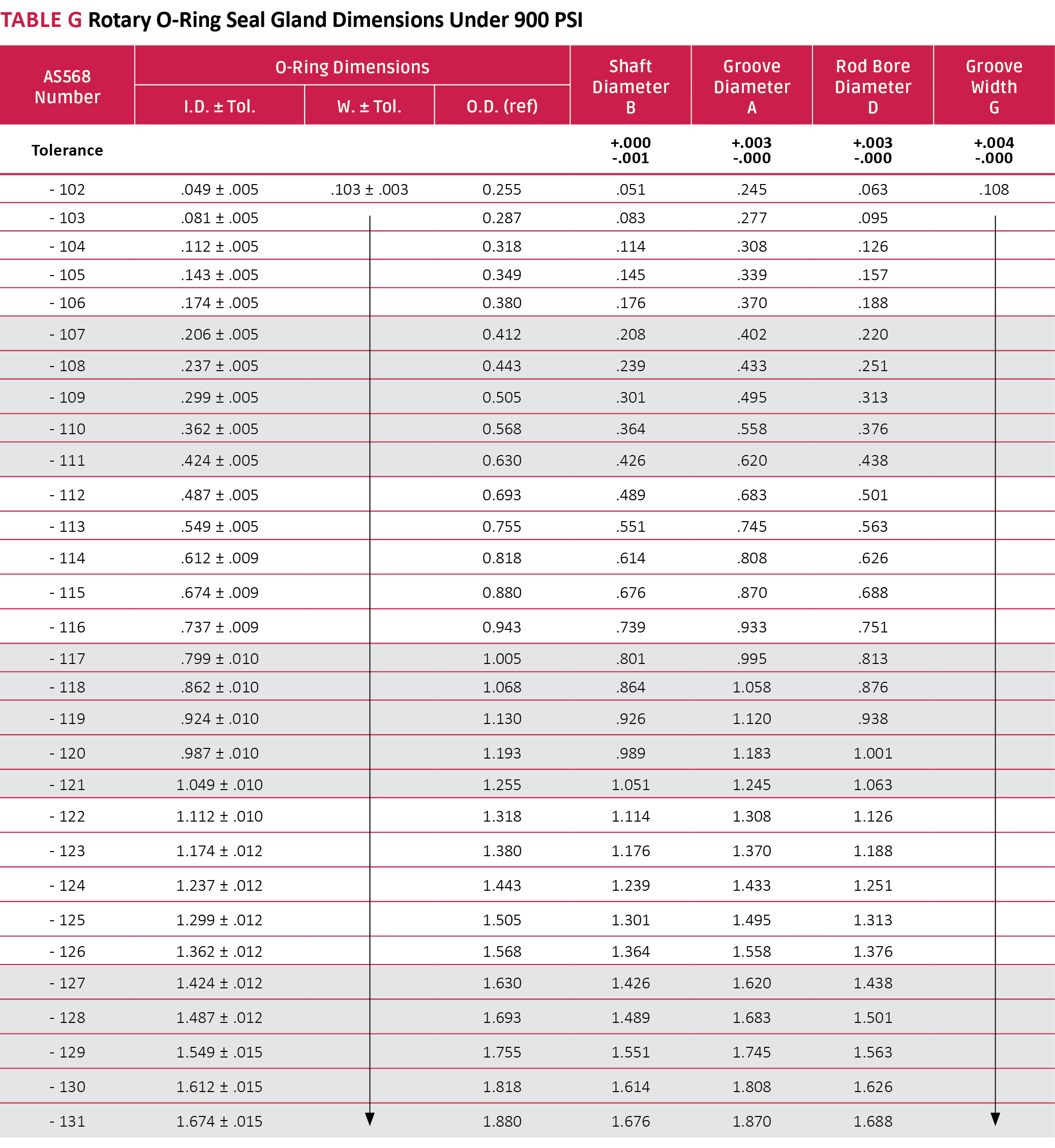Click the TABLE G title text
This screenshot has width=1055, height=1148.
pyautogui.click(x=41, y=20)
